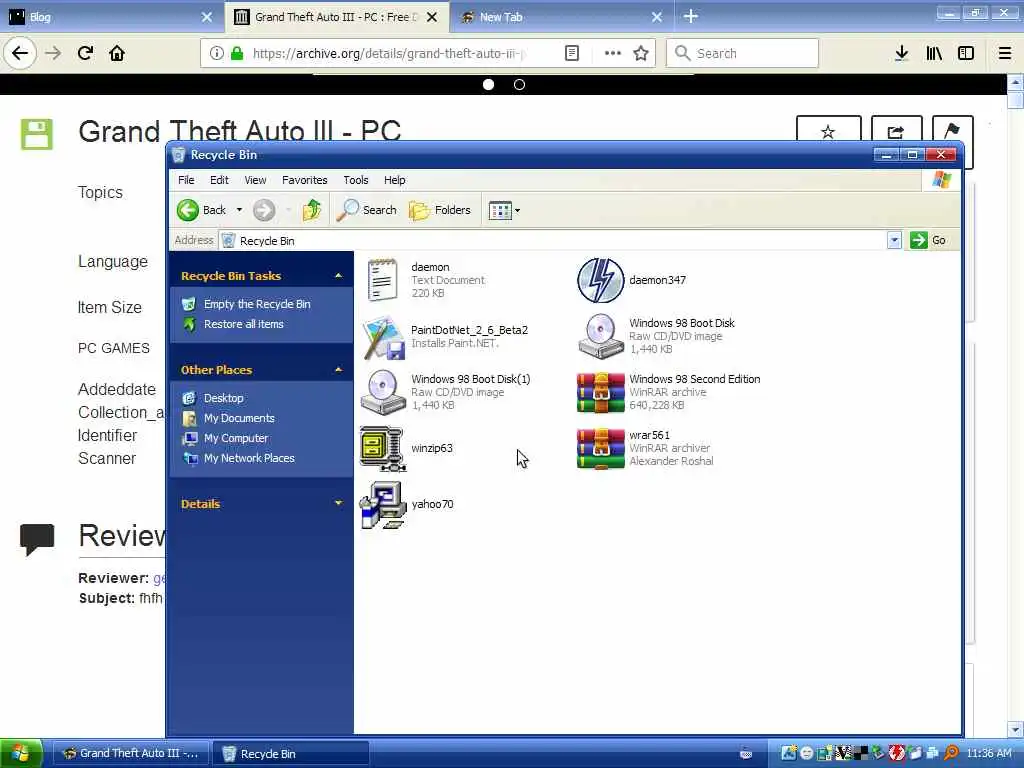Screen dimensions: 1024x768
Task: Bookmark this page with star icon
Action: 641,54
